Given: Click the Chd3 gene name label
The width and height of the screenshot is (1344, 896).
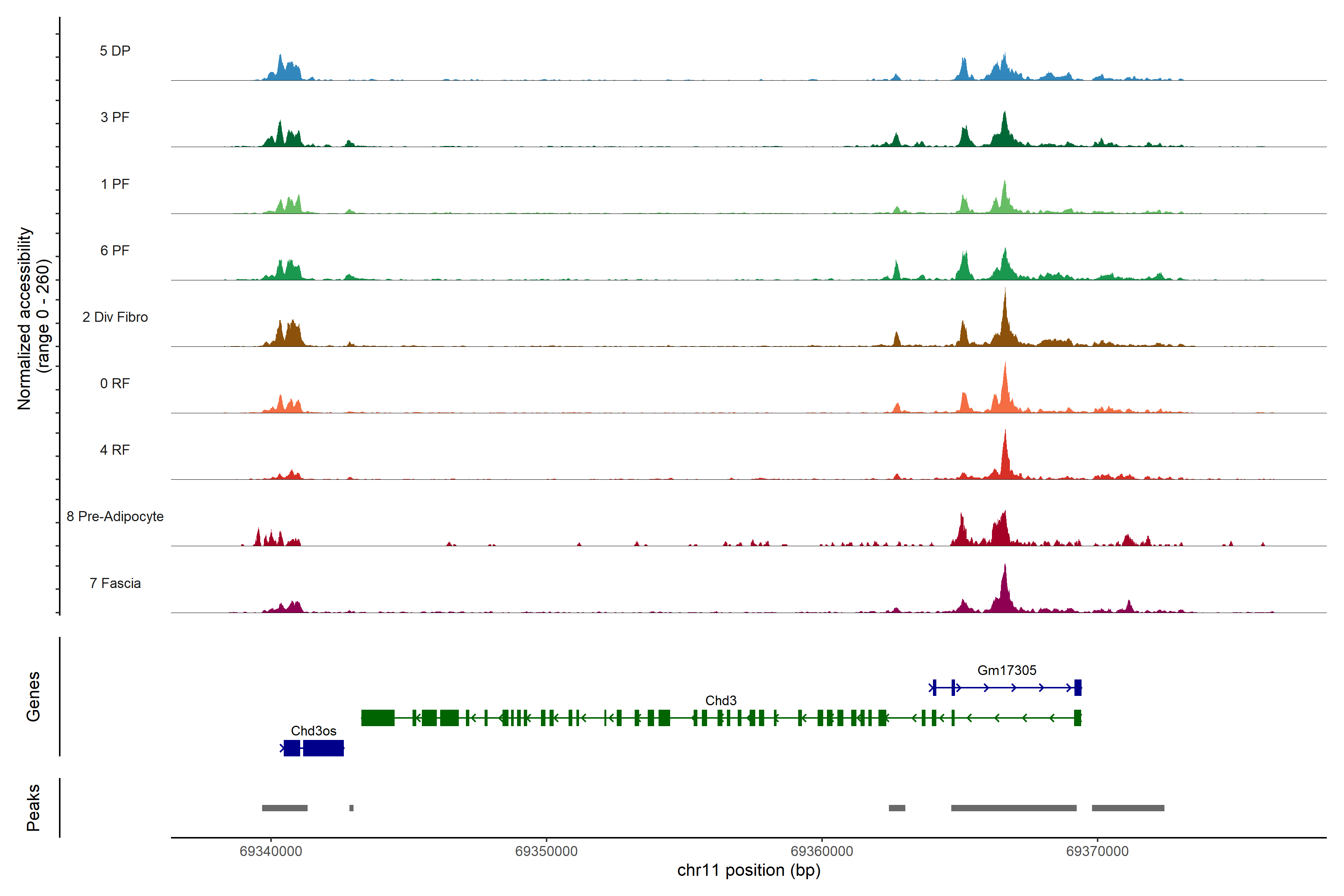Looking at the screenshot, I should (x=721, y=701).
